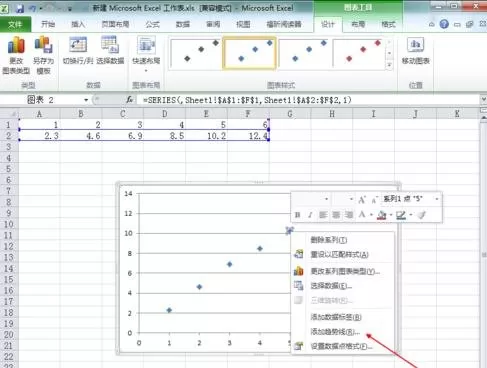Click the Undo icon in quick access toolbar
Screen dimensions: 487x368
click(x=32, y=8)
